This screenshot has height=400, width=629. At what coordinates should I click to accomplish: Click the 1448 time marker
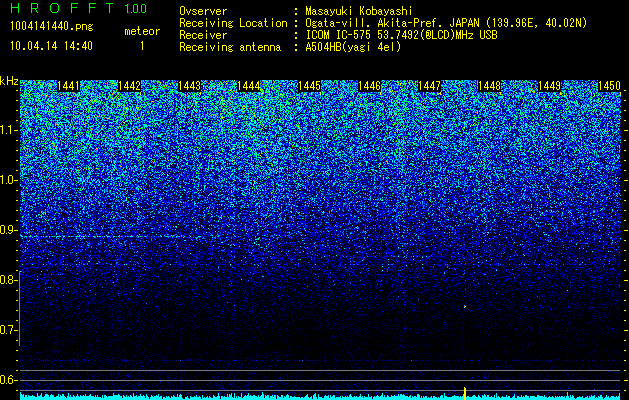click(x=489, y=86)
